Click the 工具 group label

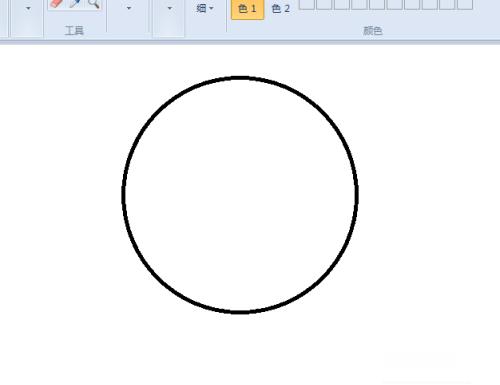pyautogui.click(x=74, y=31)
